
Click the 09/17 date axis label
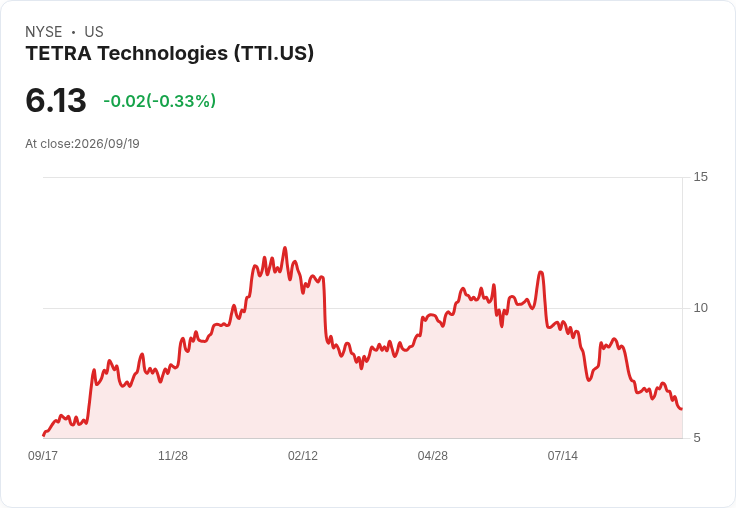click(43, 455)
